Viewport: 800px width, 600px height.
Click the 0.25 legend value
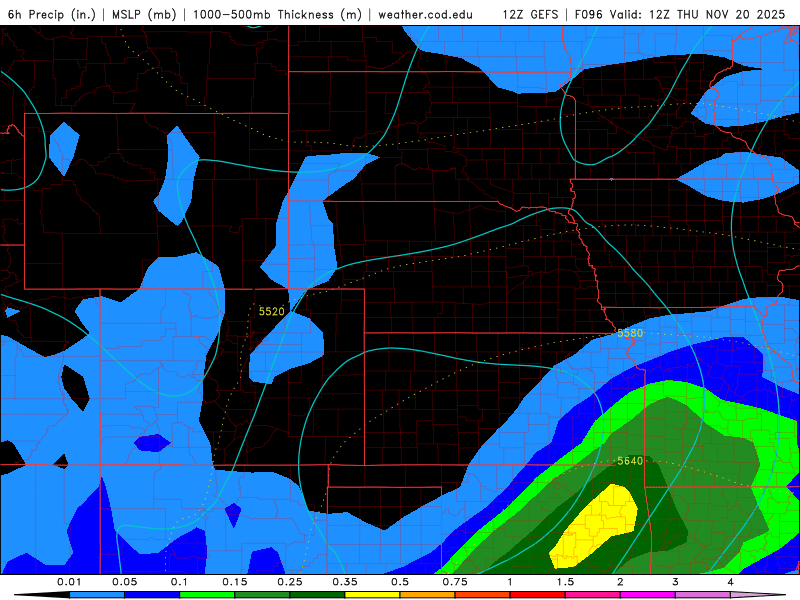click(290, 582)
